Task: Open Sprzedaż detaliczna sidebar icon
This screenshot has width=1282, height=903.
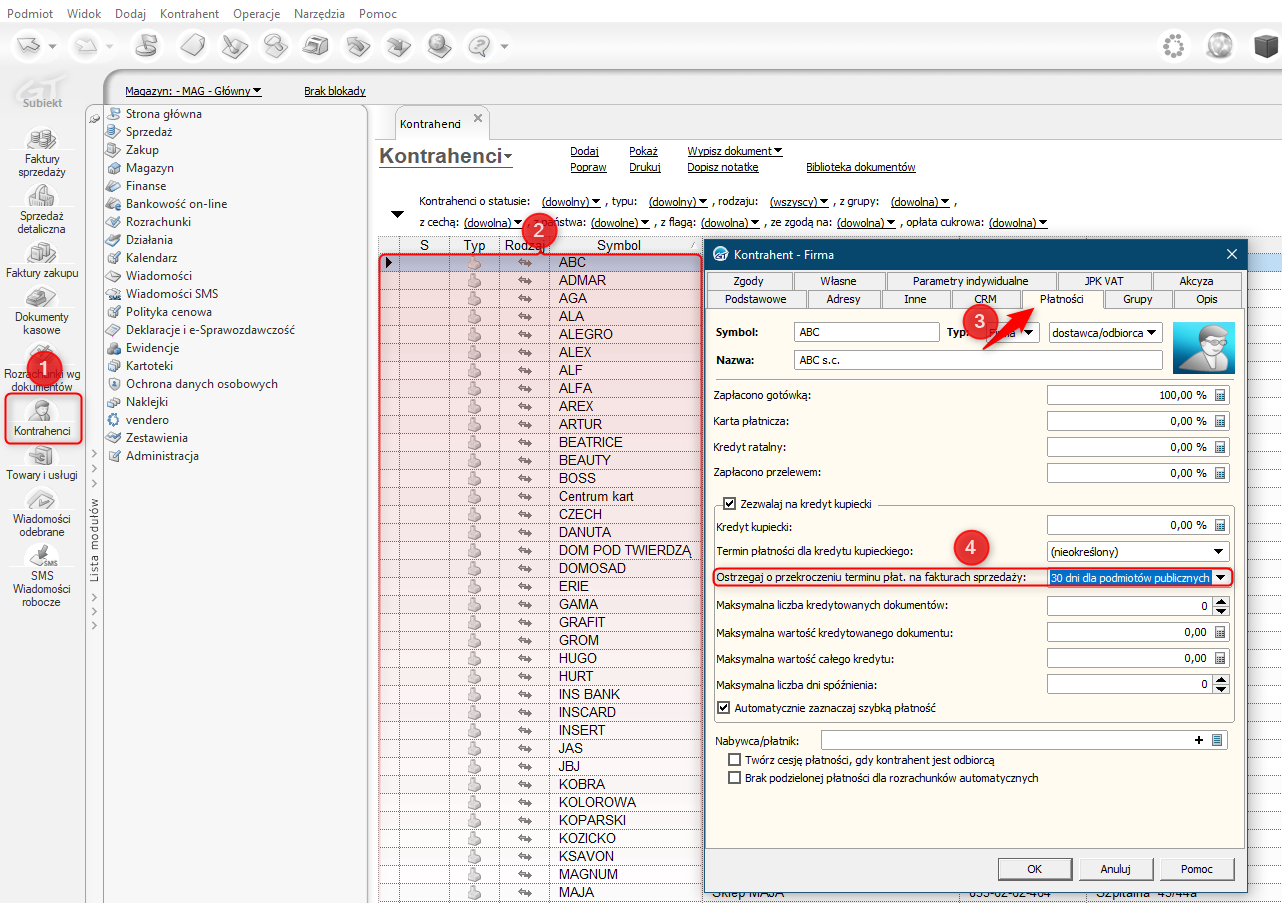Action: [42, 196]
